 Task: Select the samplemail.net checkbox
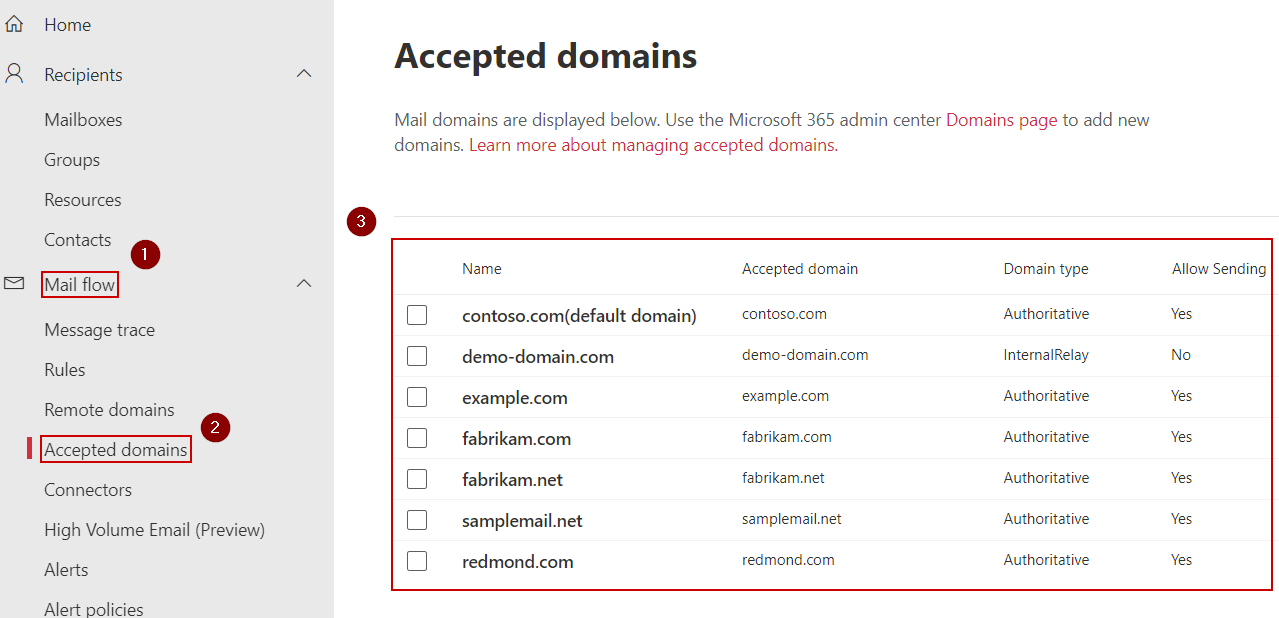[x=417, y=519]
